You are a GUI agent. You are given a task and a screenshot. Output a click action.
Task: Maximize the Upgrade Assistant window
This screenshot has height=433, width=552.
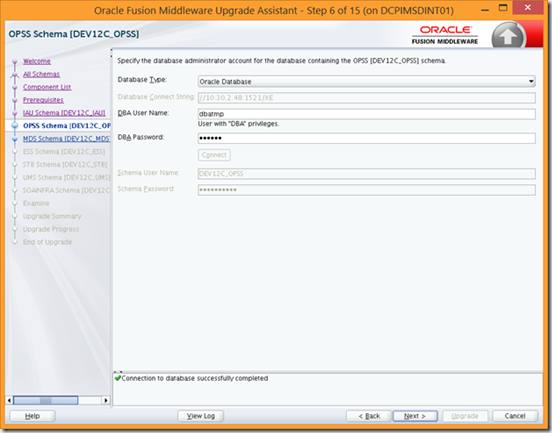pos(503,8)
